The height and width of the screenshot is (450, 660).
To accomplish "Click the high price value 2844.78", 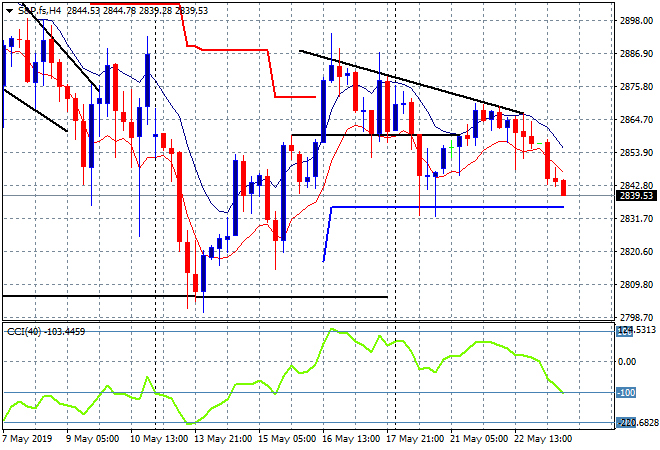I will (x=119, y=11).
